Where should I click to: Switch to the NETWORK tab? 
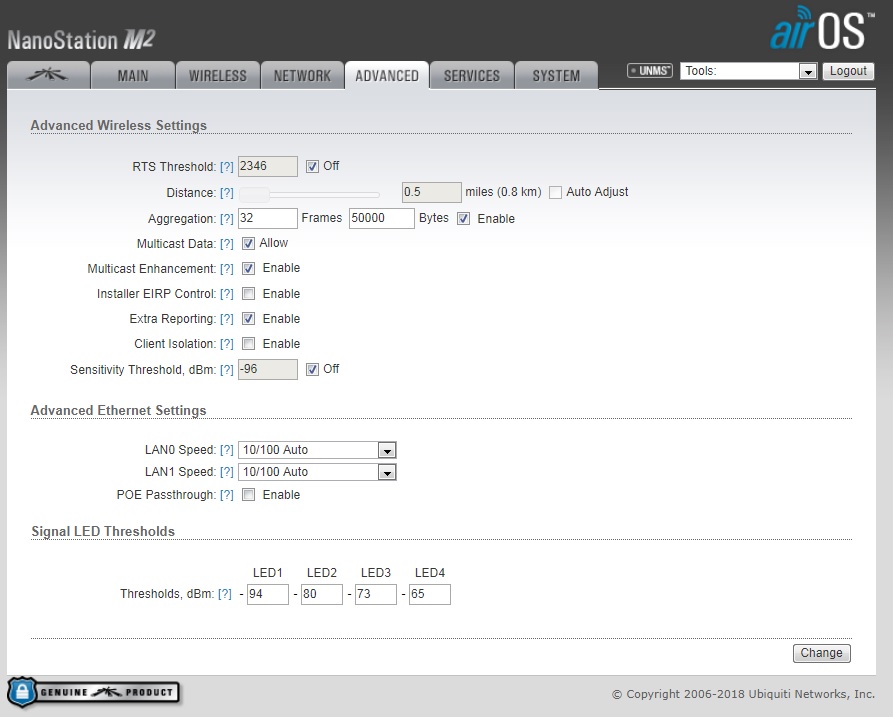[x=302, y=76]
